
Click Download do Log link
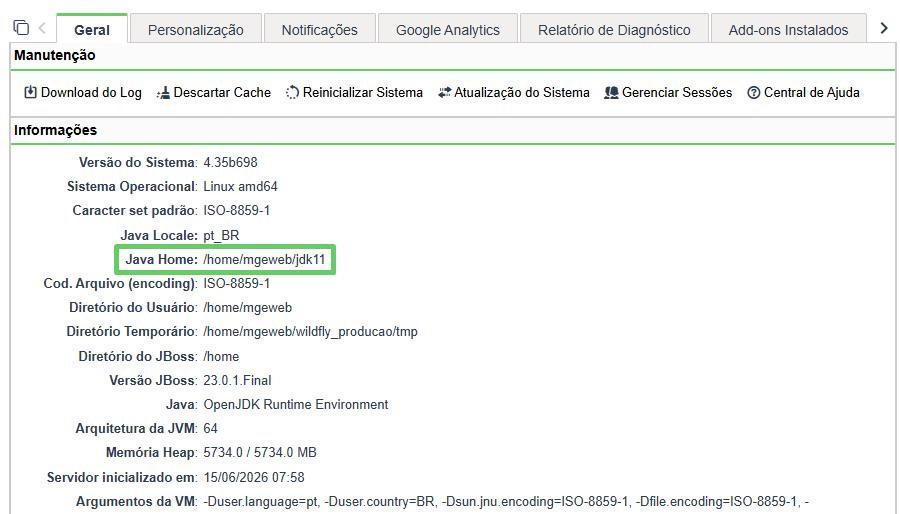[91, 92]
